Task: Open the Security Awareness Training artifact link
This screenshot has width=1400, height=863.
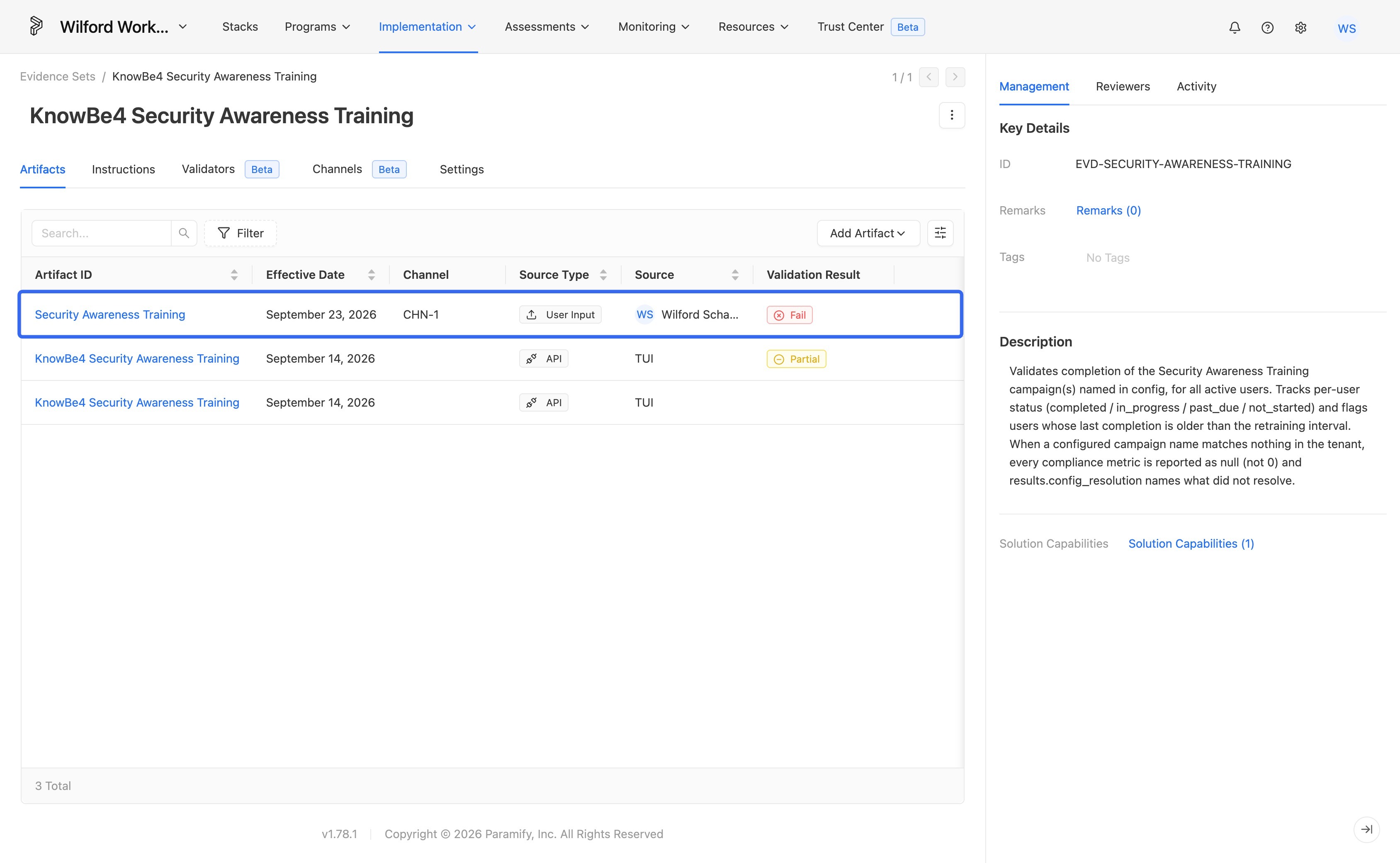Action: 109,314
